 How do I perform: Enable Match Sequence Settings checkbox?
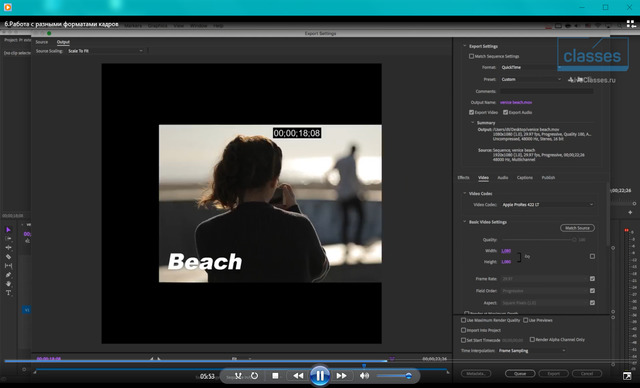[471, 56]
